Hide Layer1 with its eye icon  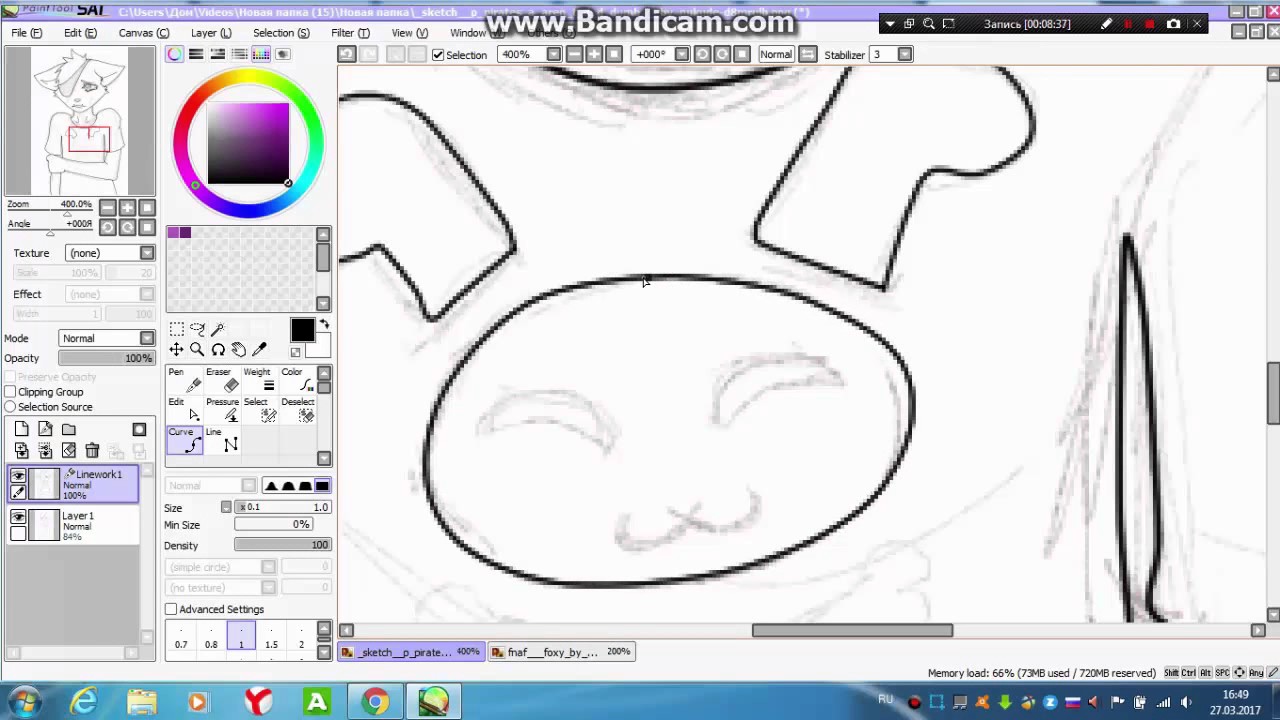[x=18, y=517]
